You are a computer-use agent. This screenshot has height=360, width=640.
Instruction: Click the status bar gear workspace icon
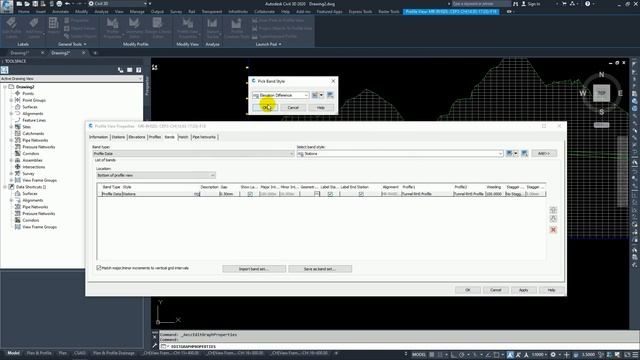click(553, 355)
